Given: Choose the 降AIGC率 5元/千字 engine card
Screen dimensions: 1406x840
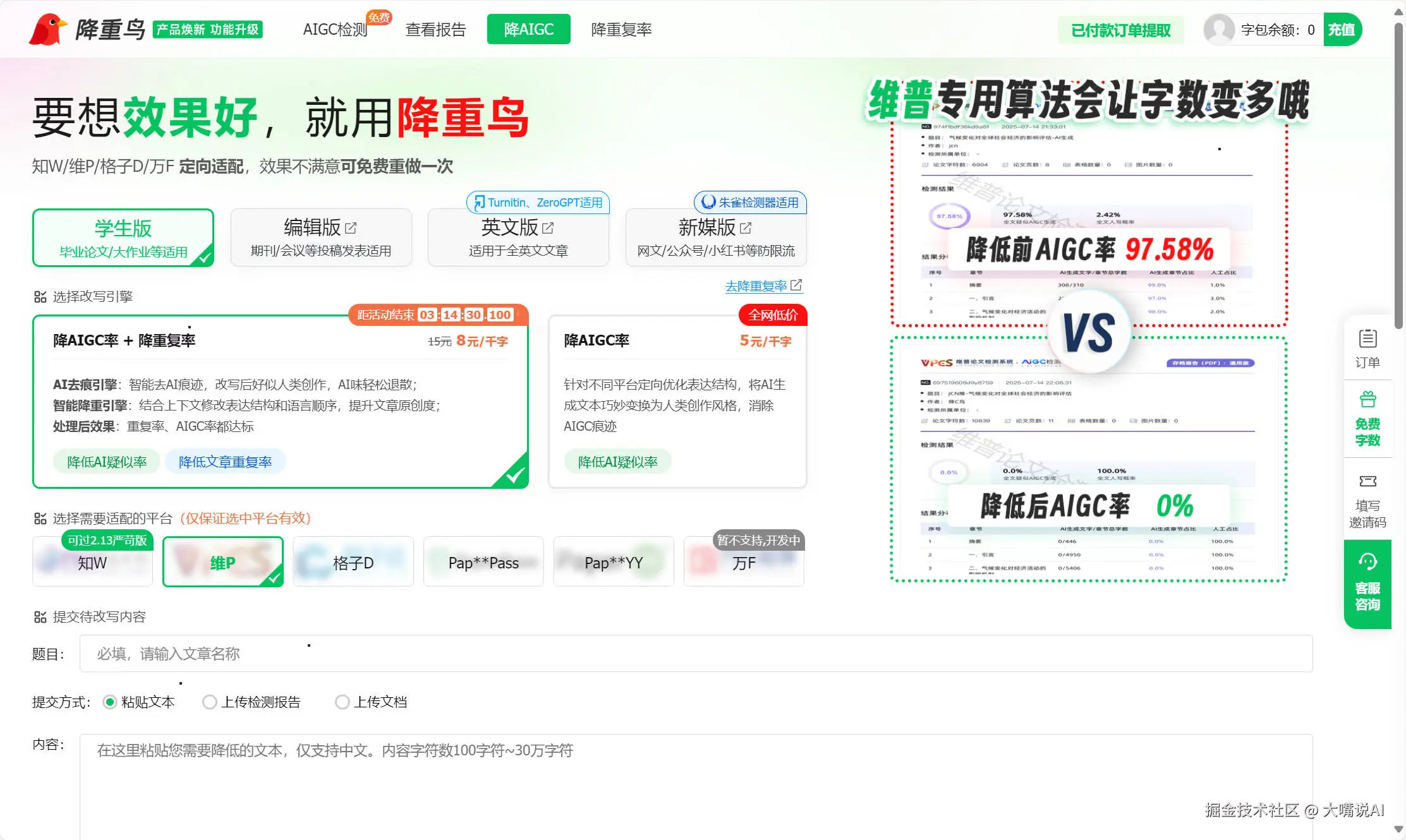Looking at the screenshot, I should (x=677, y=402).
